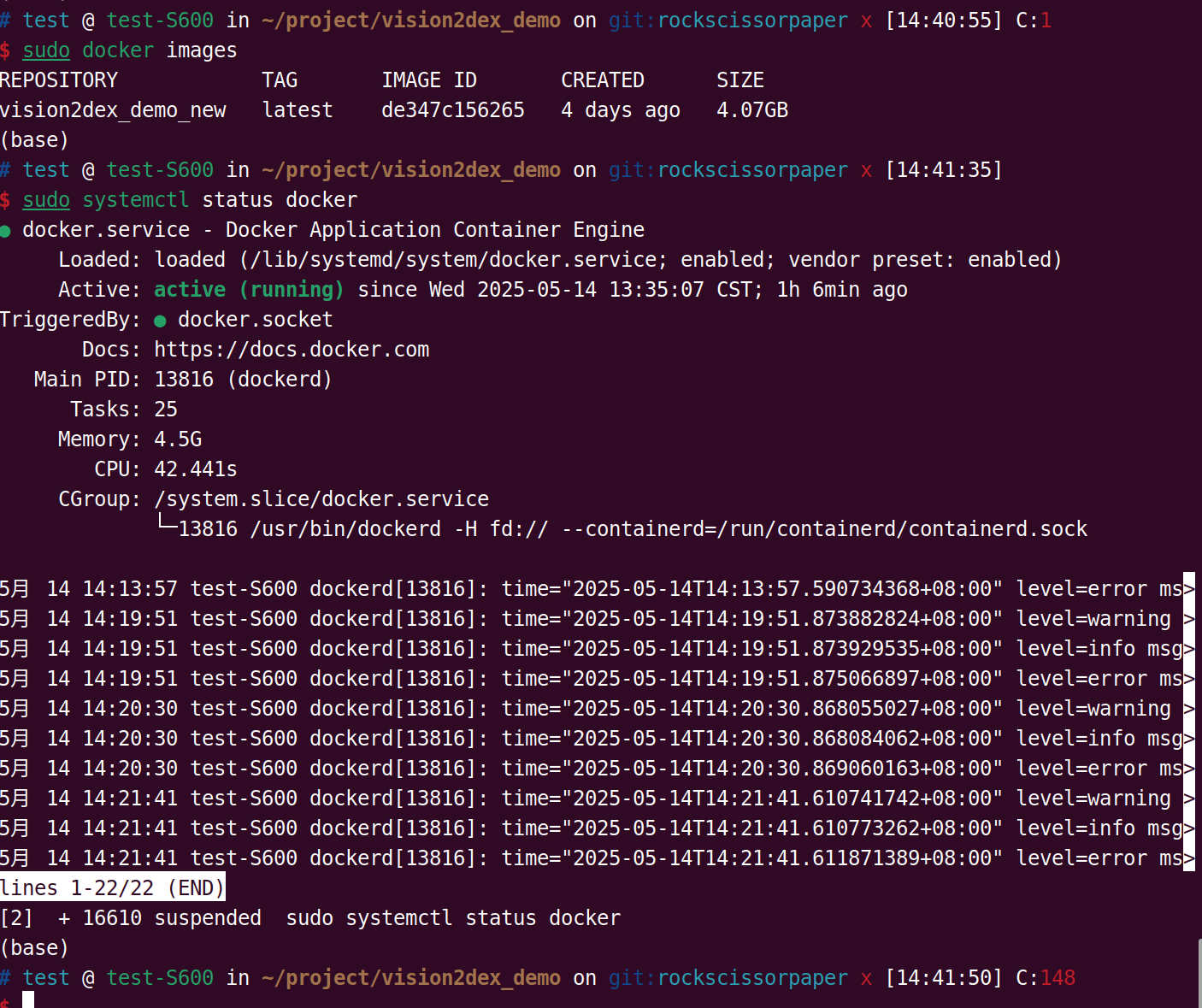Open the https://docs.docker.com link
Image resolution: width=1202 pixels, height=1008 pixels.
pyautogui.click(x=292, y=349)
